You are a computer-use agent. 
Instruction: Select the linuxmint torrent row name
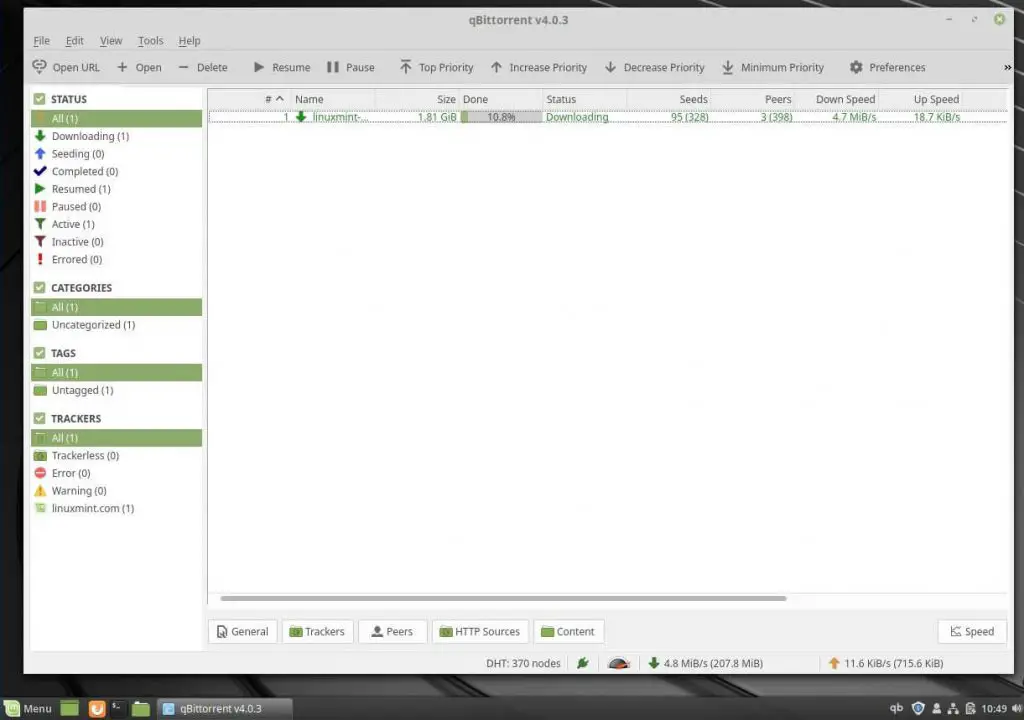pyautogui.click(x=340, y=118)
